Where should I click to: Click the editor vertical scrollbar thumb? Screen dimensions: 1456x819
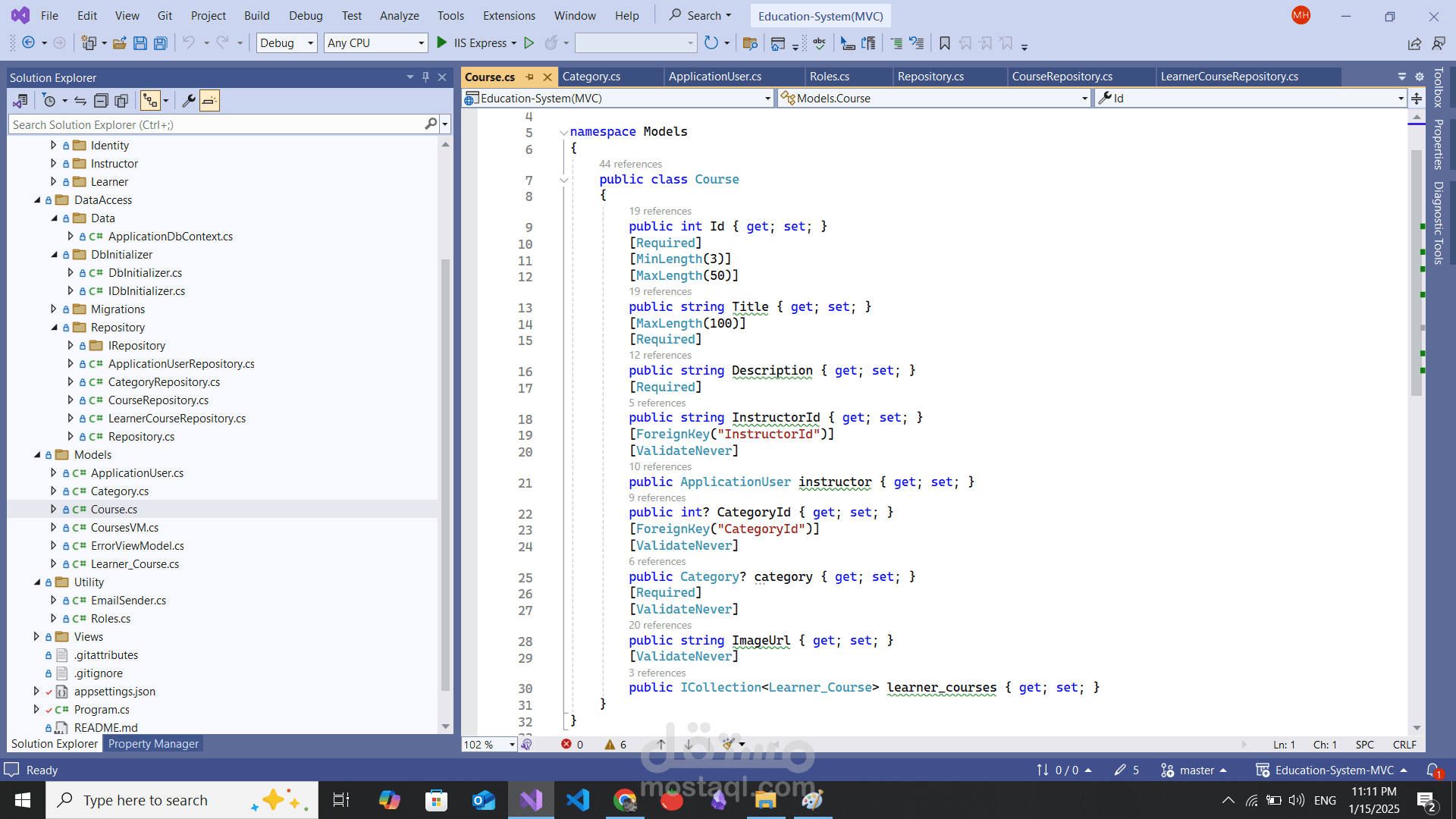(1417, 271)
